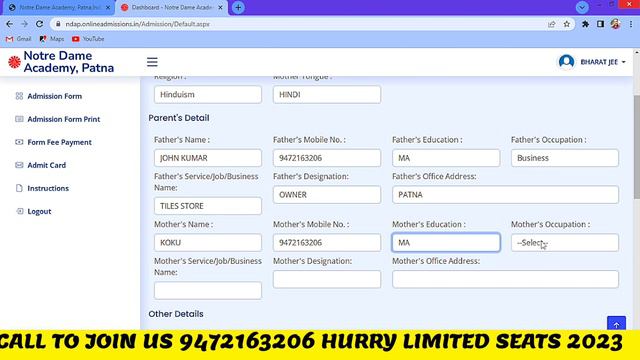Open Chrome three-dot menu
640x360 pixels.
tap(631, 24)
